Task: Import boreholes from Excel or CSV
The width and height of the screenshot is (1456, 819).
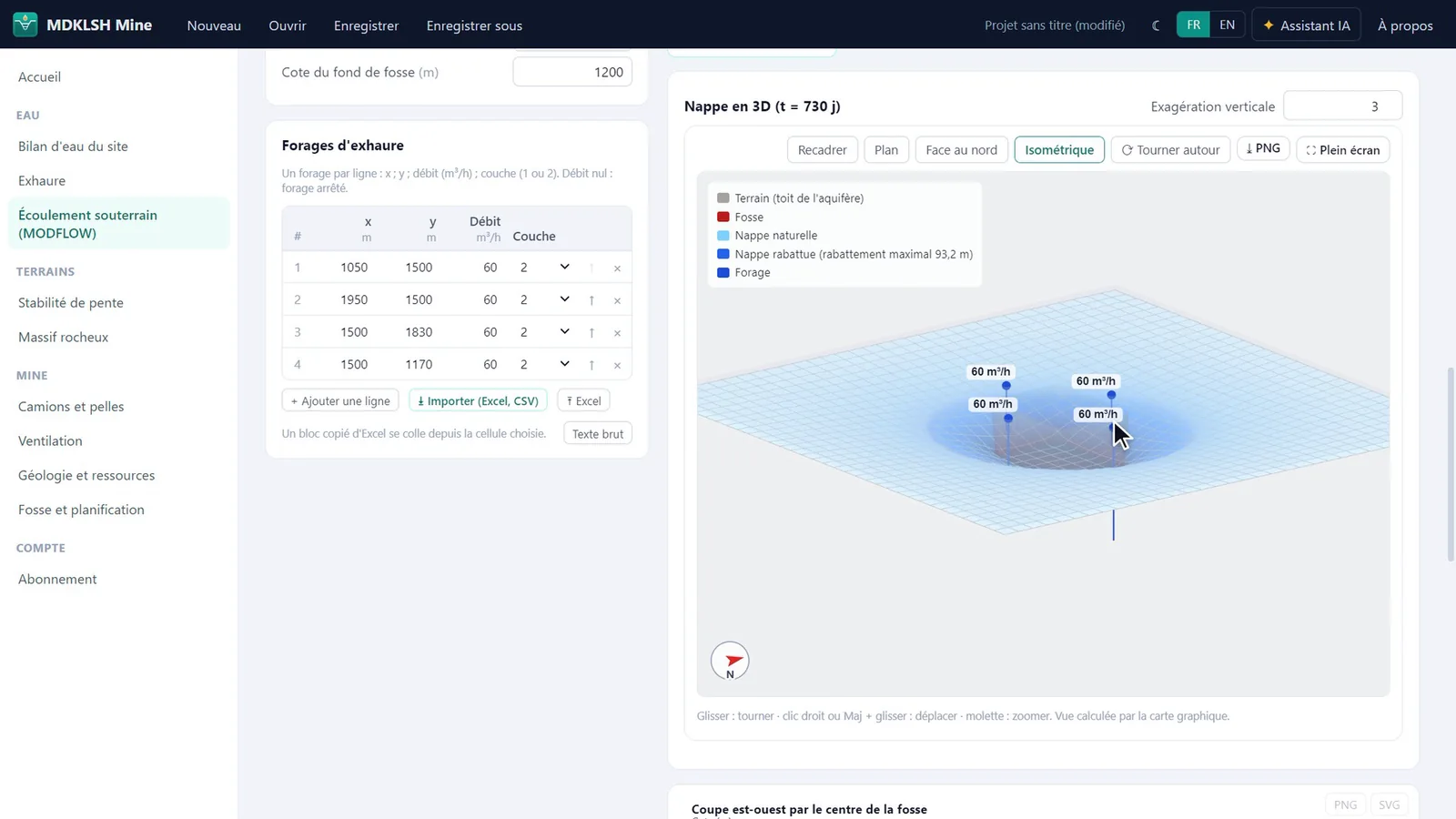Action: click(x=478, y=400)
